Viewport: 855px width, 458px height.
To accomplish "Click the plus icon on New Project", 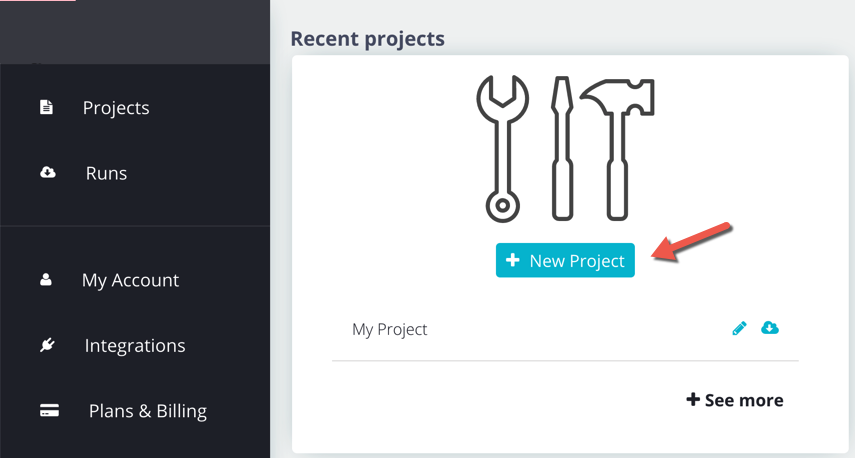I will click(512, 260).
